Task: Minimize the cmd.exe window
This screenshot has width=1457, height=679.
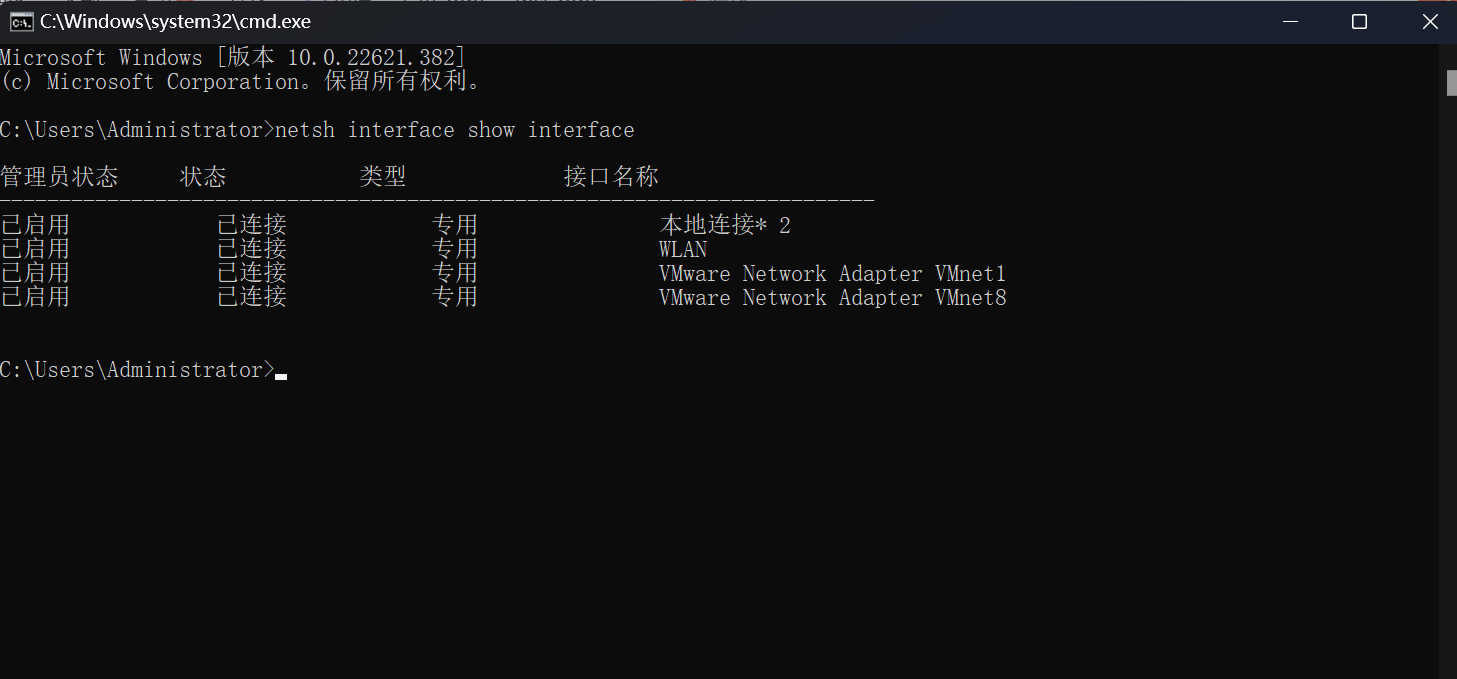Action: pyautogui.click(x=1289, y=21)
